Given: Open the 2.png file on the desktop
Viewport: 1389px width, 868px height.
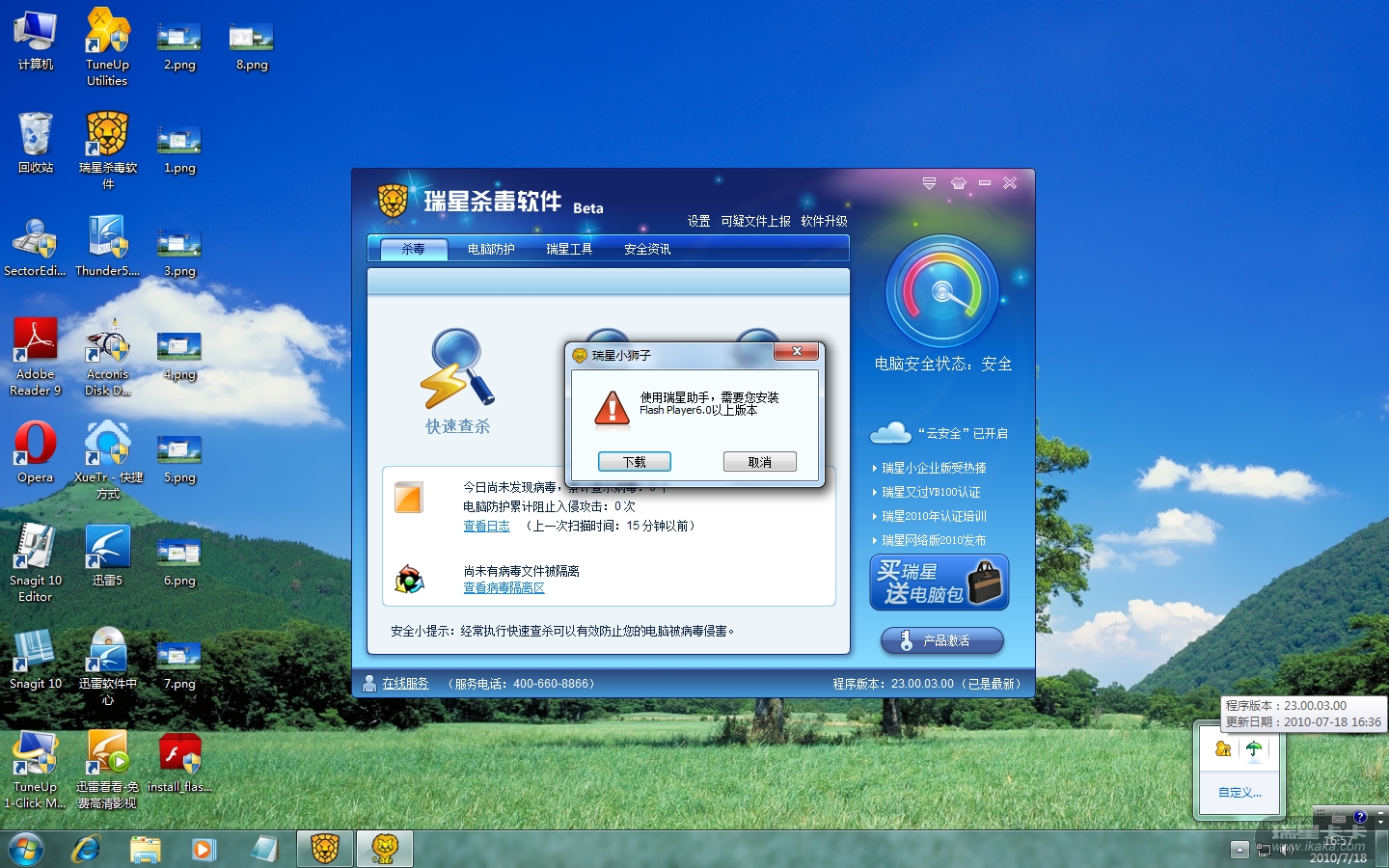Looking at the screenshot, I should pyautogui.click(x=179, y=47).
